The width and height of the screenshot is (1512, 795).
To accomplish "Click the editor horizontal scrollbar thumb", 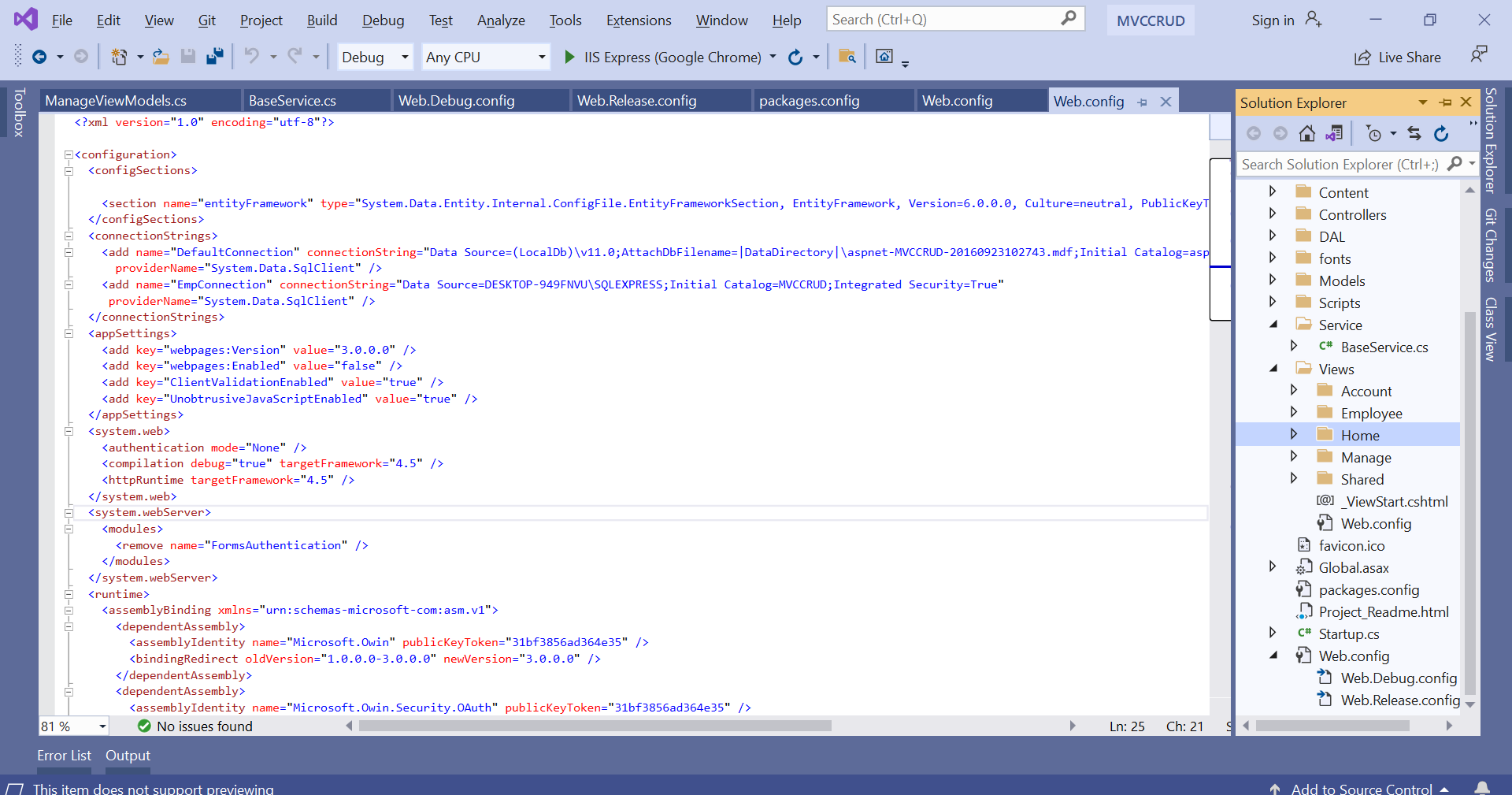I will point(595,726).
